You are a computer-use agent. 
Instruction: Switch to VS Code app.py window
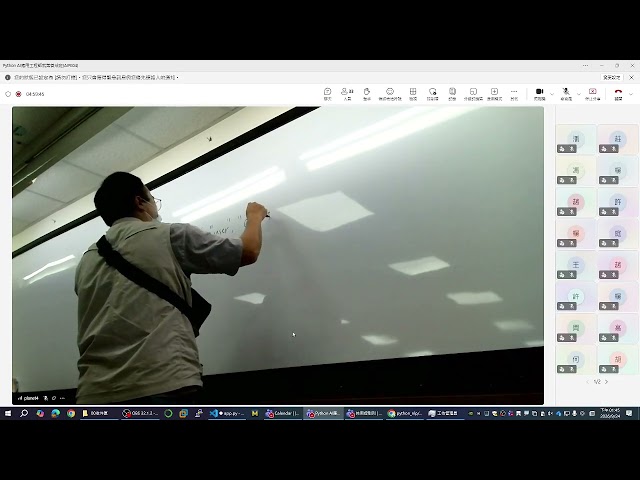(227, 413)
